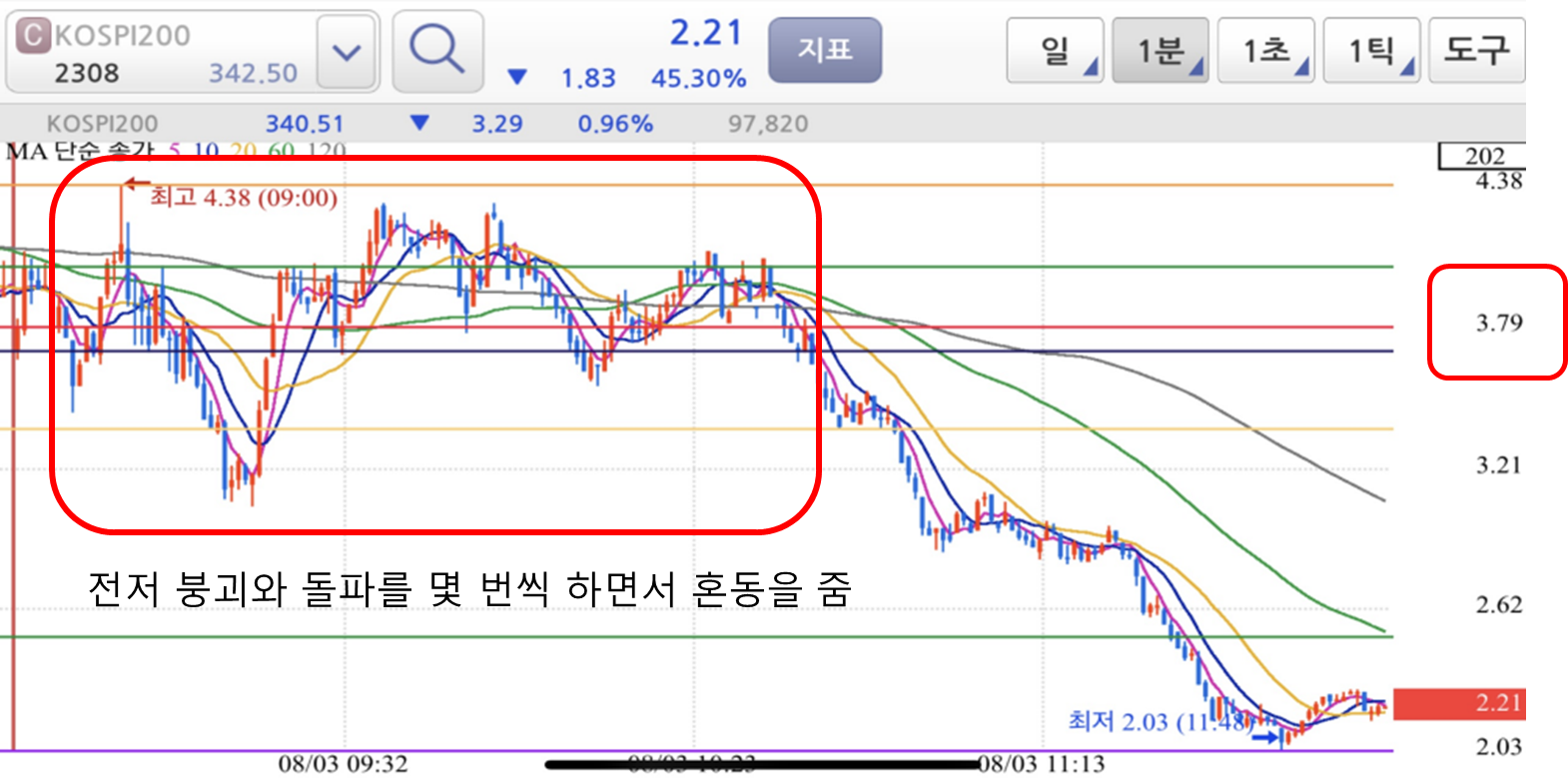Click the 2308 contract code text
Image resolution: width=1568 pixels, height=784 pixels.
(x=87, y=73)
